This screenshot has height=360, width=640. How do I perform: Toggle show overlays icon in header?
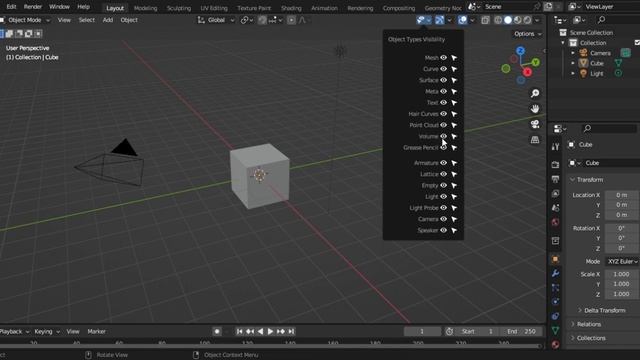click(462, 20)
